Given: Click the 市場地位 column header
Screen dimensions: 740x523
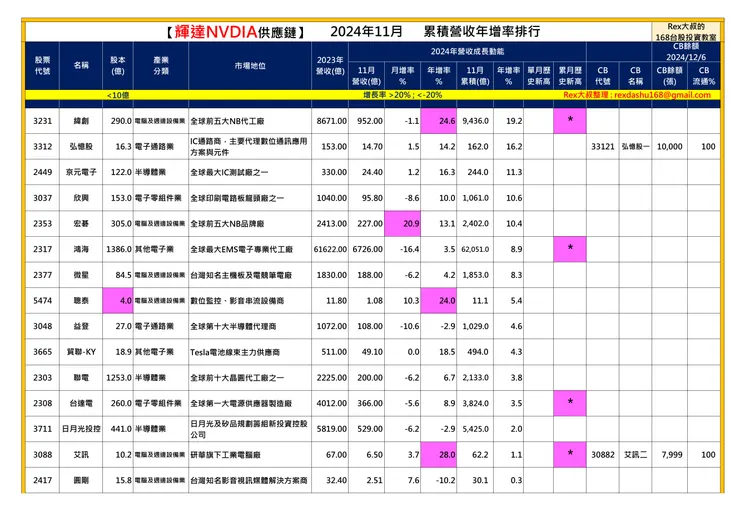Looking at the screenshot, I should coord(250,66).
